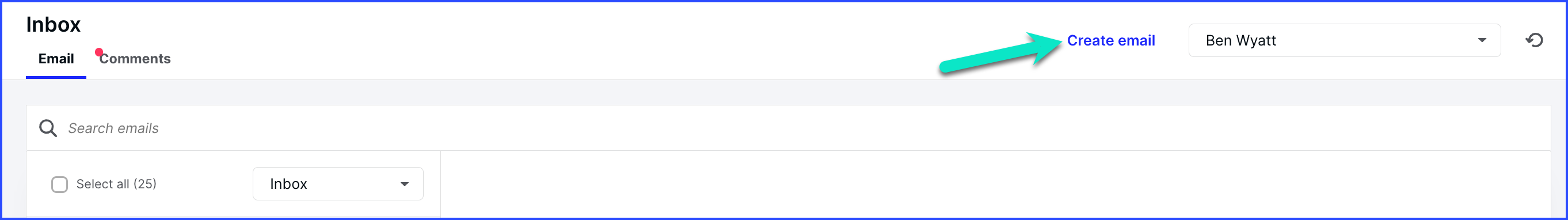Viewport: 1568px width, 220px height.
Task: Switch to the Comments tab
Action: click(135, 59)
